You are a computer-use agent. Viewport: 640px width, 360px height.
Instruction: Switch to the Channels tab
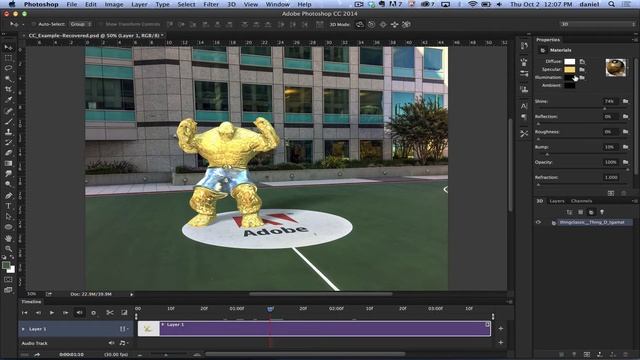(x=582, y=201)
